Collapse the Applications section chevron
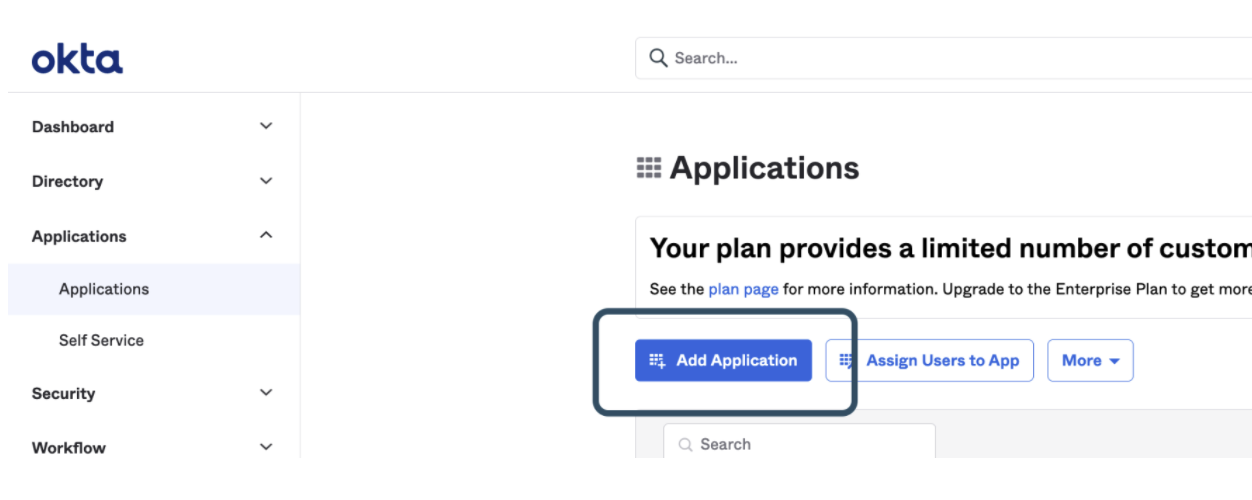 [x=266, y=235]
